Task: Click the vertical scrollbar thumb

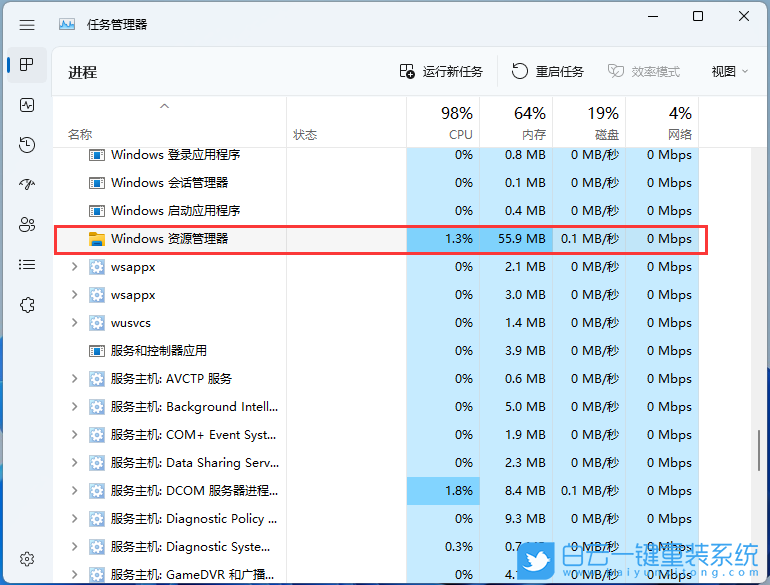Action: coord(759,450)
